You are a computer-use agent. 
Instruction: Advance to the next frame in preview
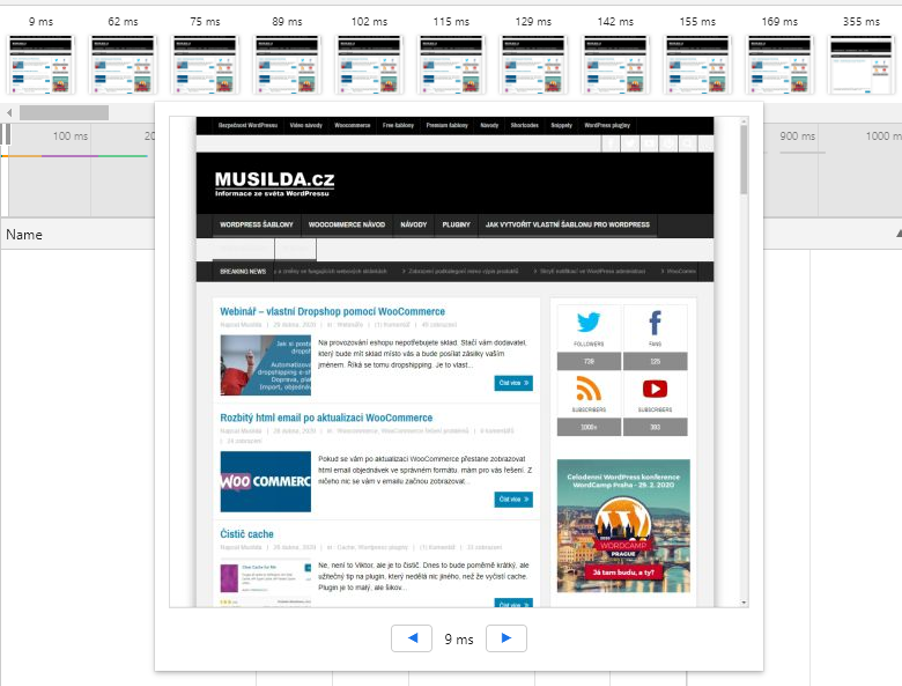tap(506, 638)
